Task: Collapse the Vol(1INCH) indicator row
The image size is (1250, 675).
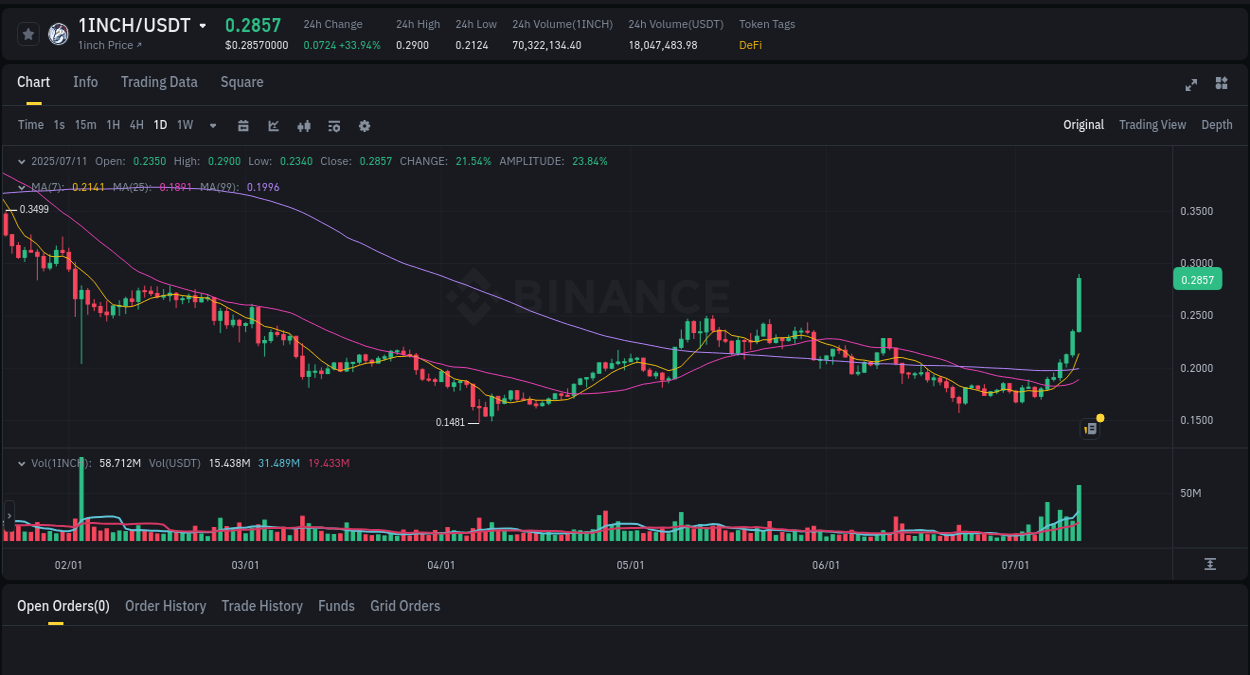Action: point(22,463)
